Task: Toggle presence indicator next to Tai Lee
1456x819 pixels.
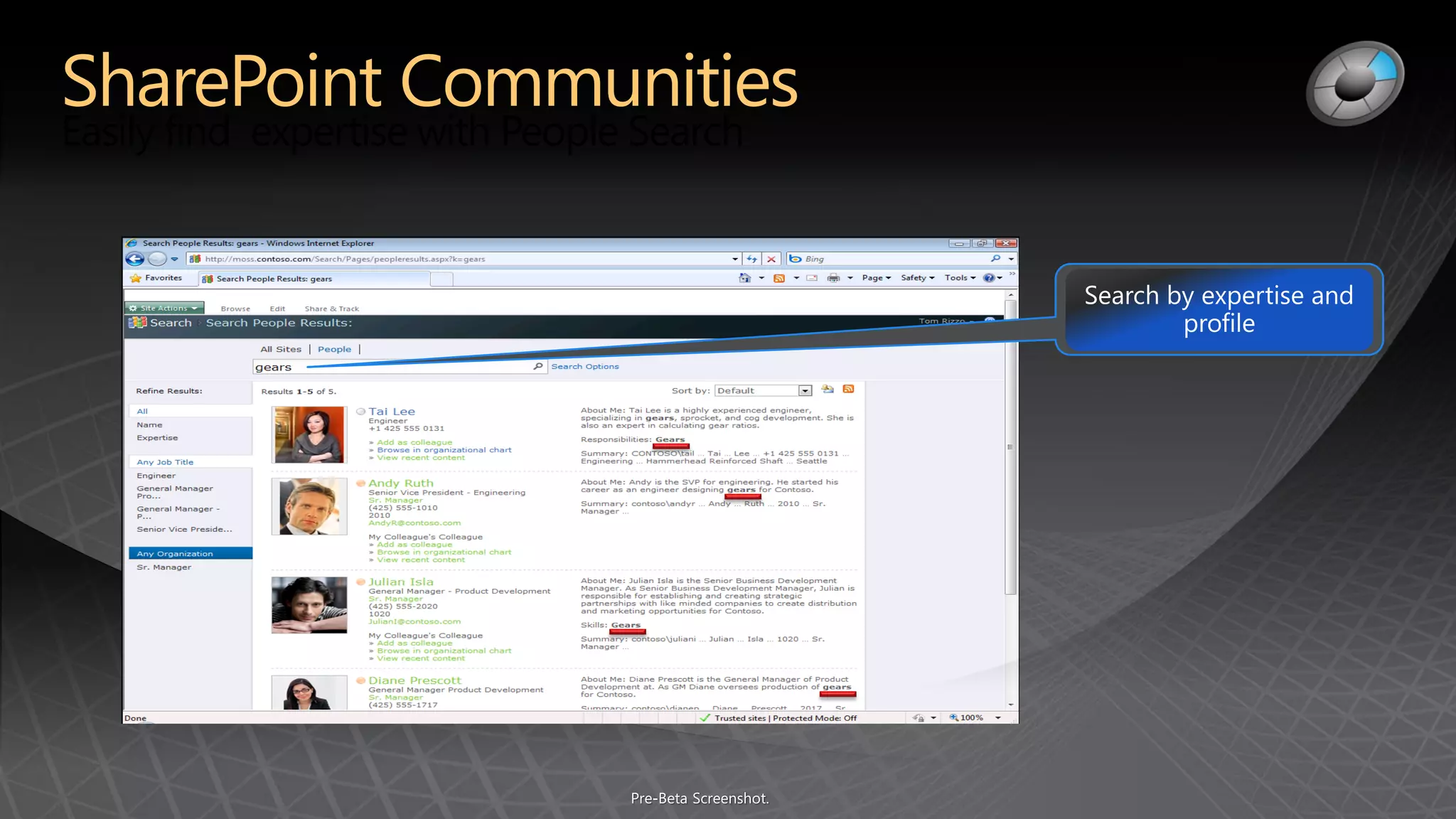Action: 361,412
